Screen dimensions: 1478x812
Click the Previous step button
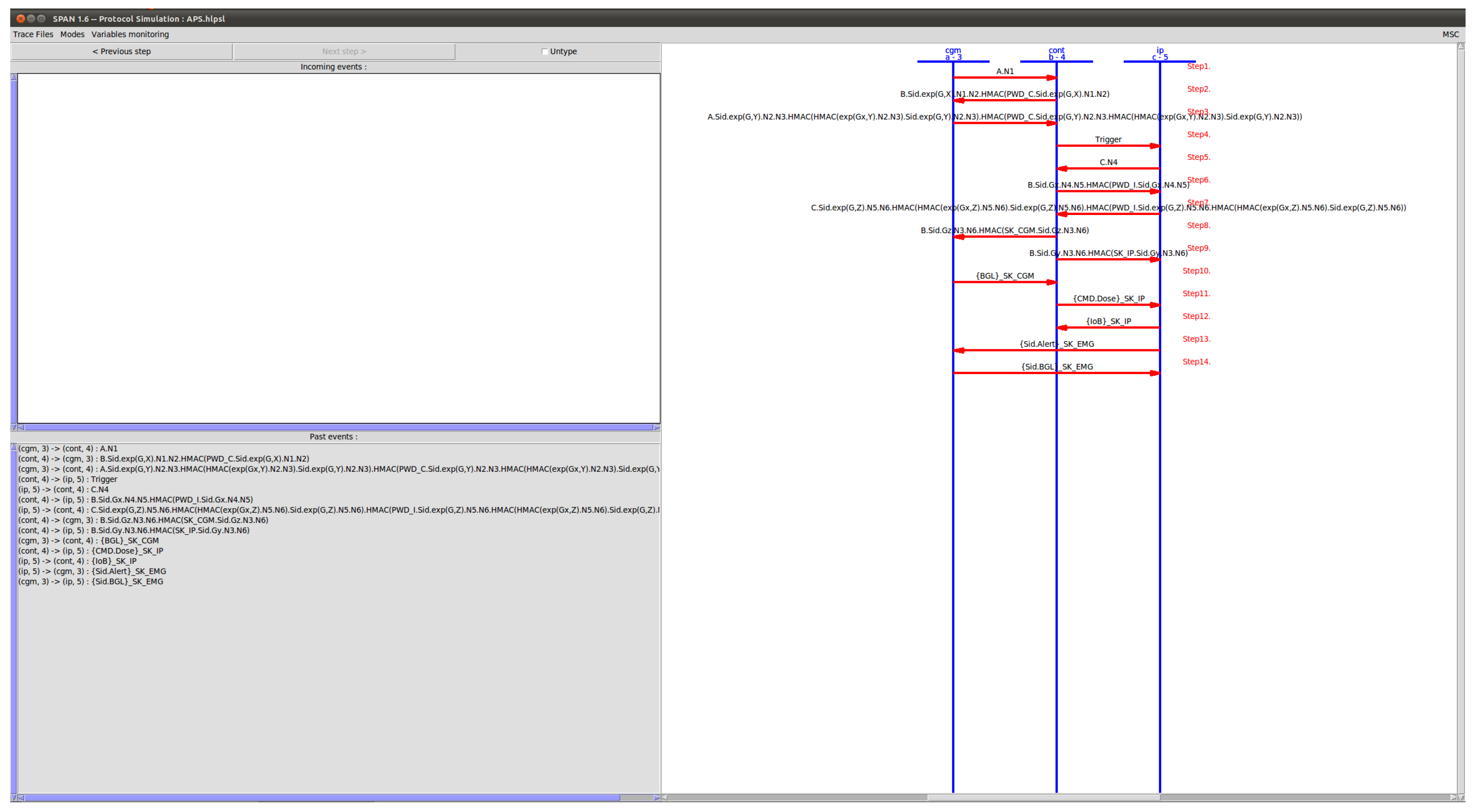point(121,52)
